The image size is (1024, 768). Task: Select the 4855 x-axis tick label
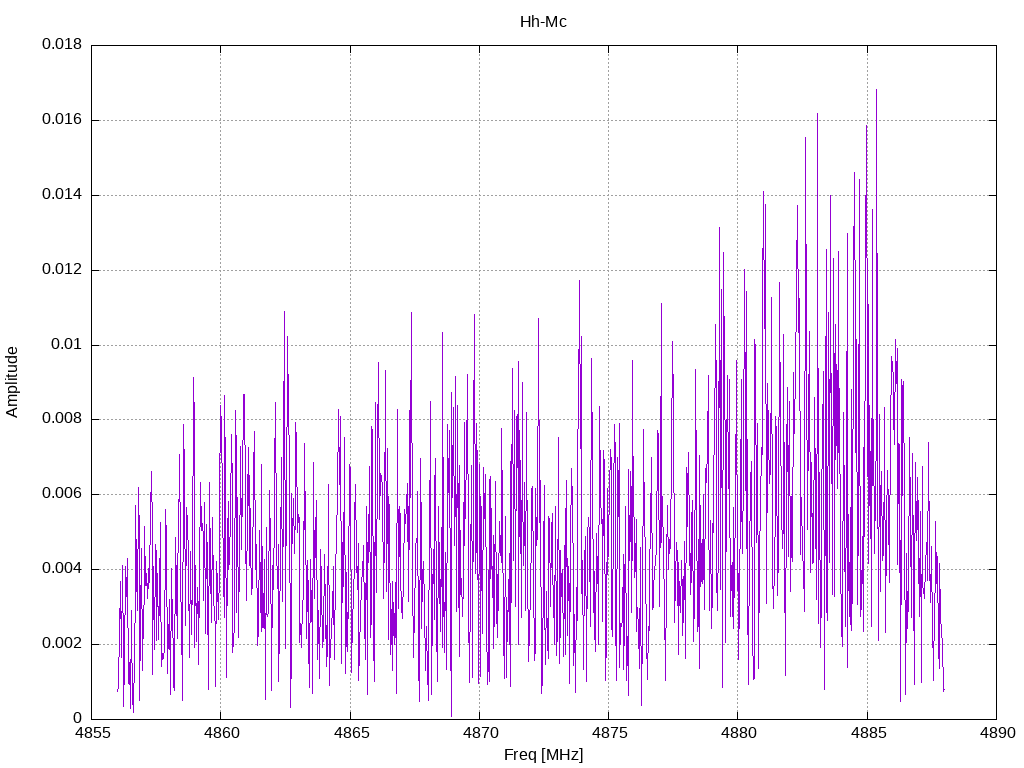92,735
